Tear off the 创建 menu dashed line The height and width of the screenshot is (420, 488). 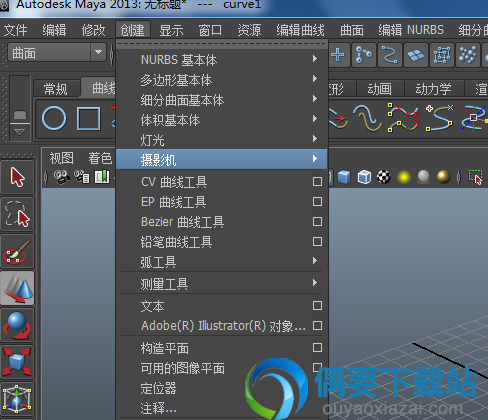(x=222, y=44)
